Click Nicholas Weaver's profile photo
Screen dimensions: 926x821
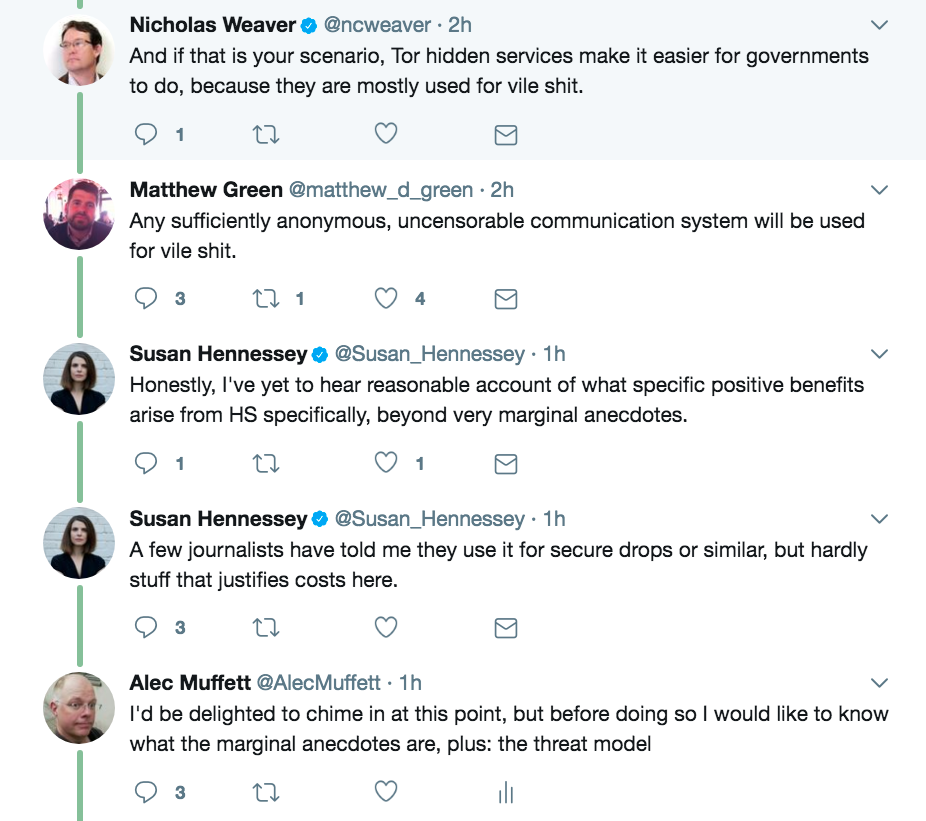click(79, 50)
